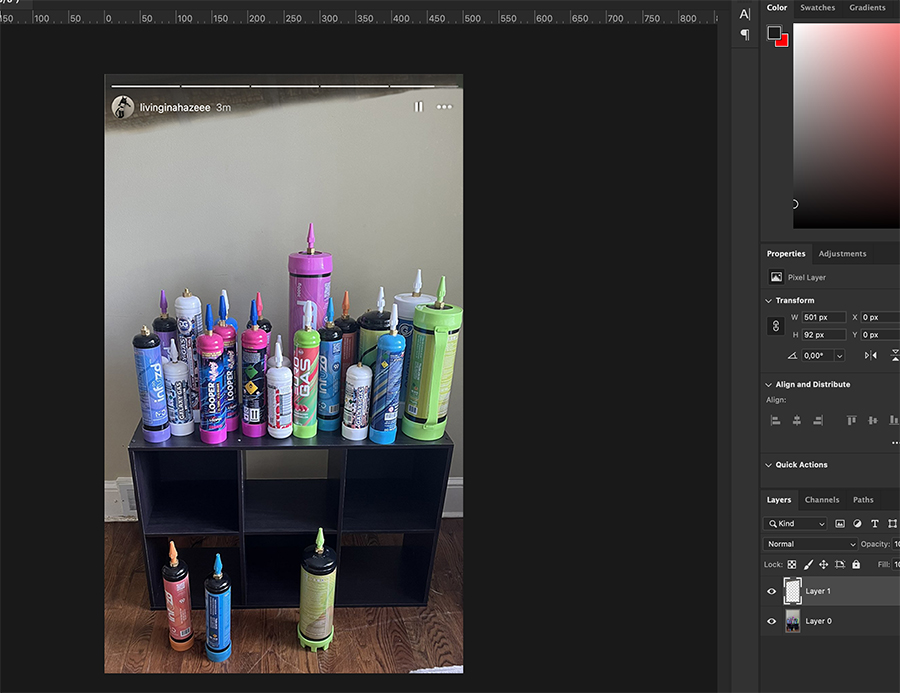Switch to the Color tab
The height and width of the screenshot is (693, 900).
tap(777, 7)
